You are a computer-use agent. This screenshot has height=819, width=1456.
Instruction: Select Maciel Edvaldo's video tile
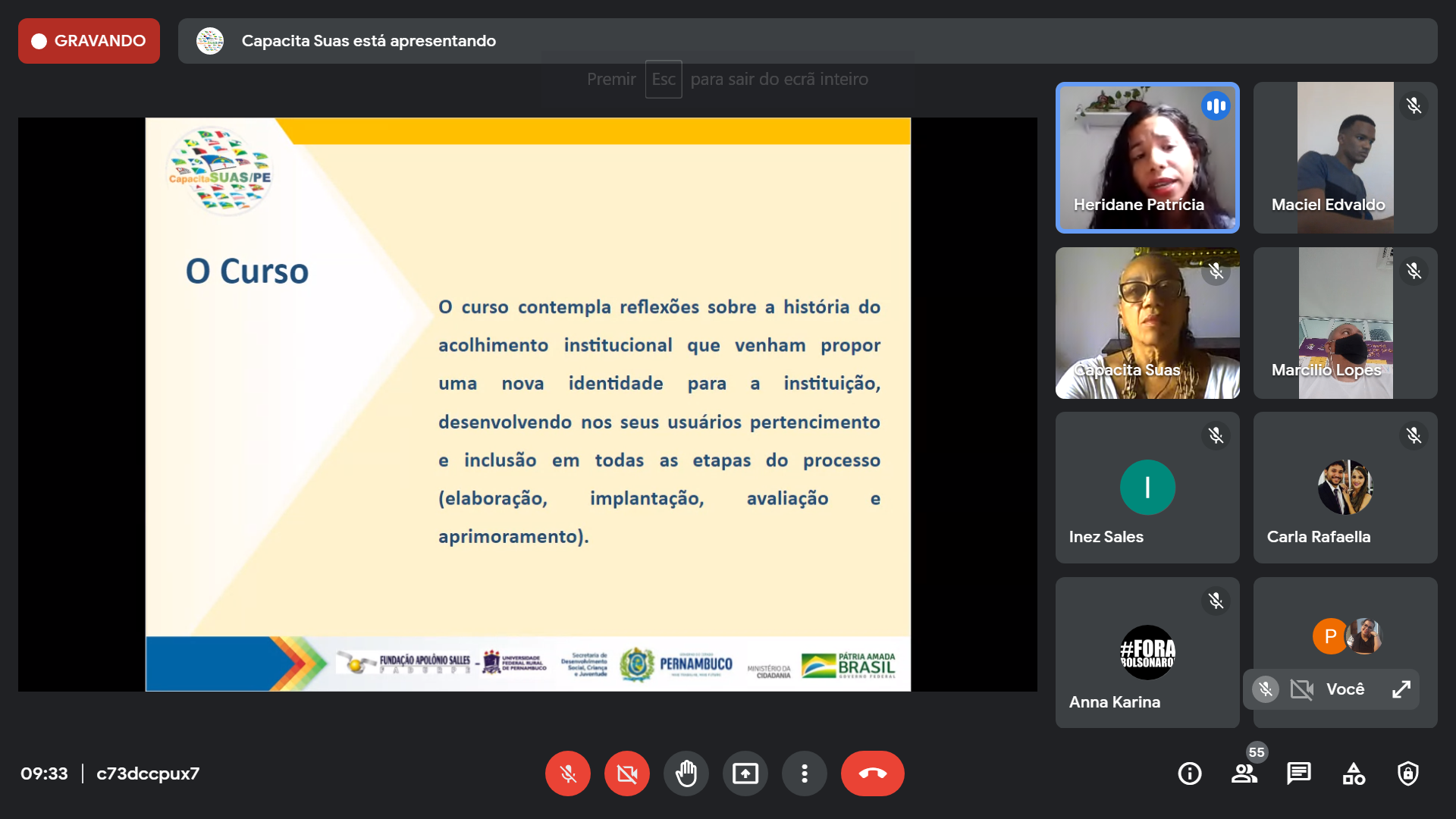[1345, 158]
